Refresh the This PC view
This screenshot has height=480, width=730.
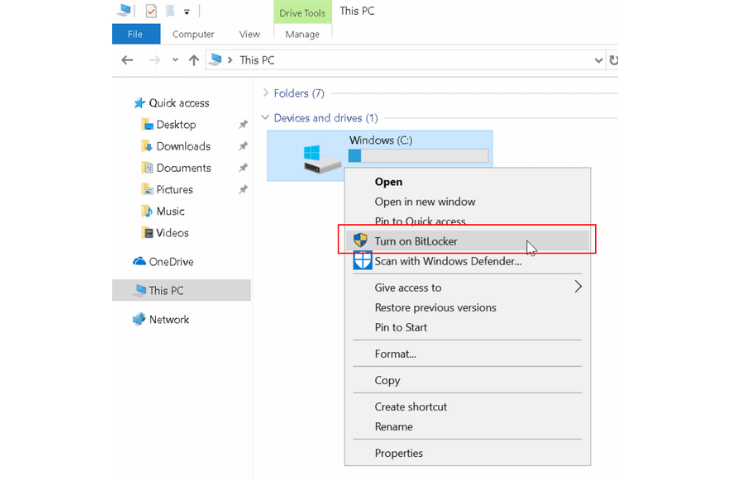click(x=613, y=60)
